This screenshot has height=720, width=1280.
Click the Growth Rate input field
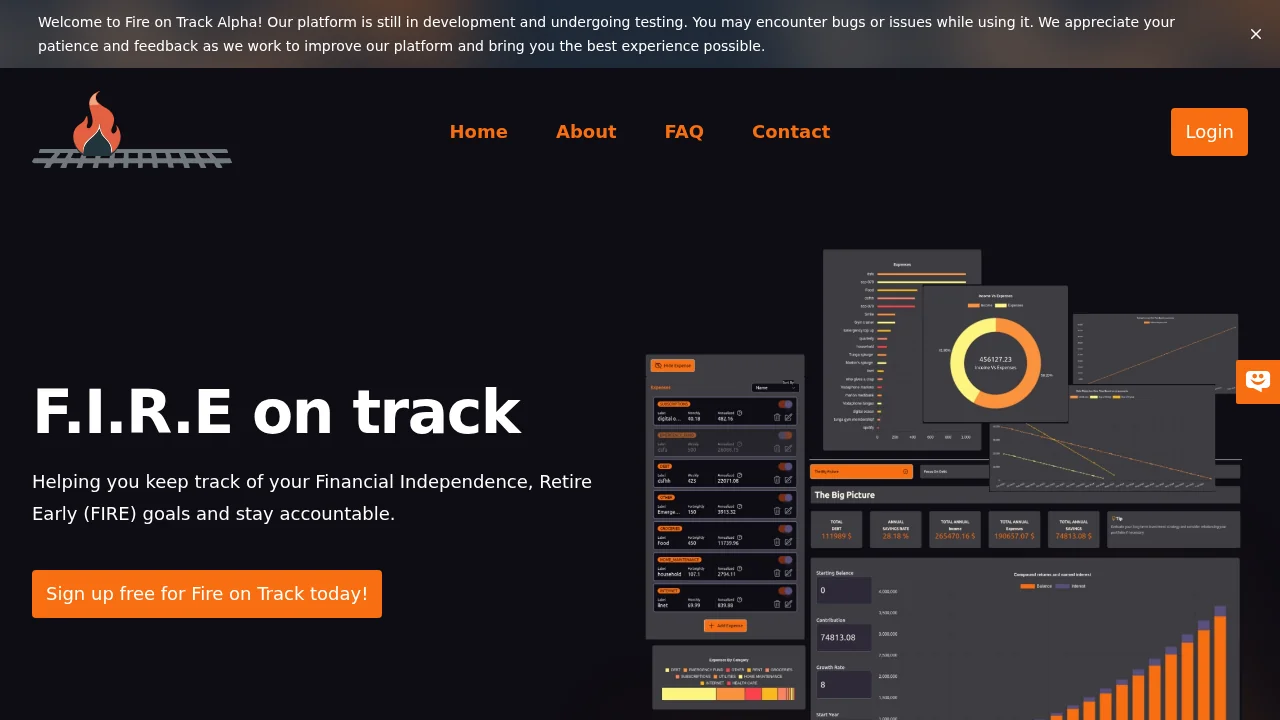[843, 685]
